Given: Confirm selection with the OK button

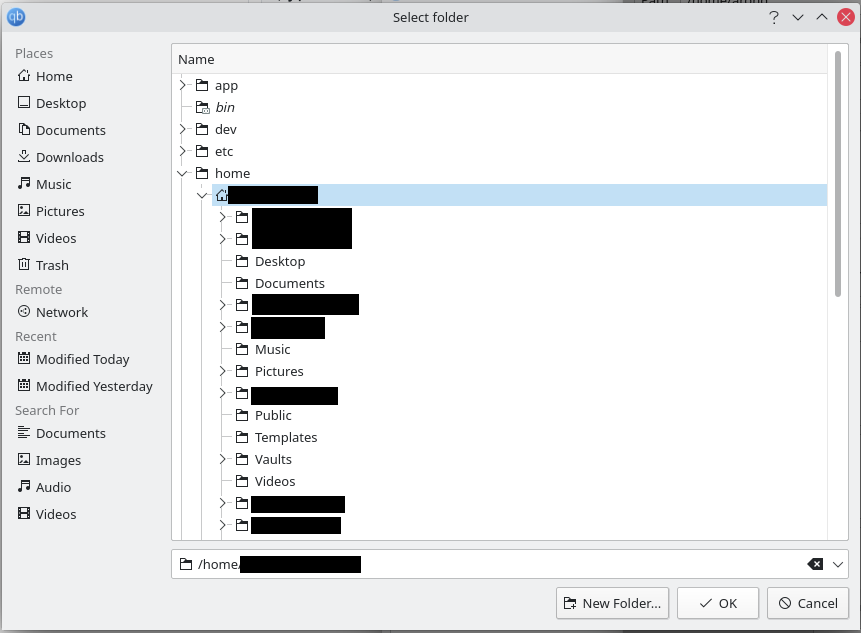Looking at the screenshot, I should point(717,603).
